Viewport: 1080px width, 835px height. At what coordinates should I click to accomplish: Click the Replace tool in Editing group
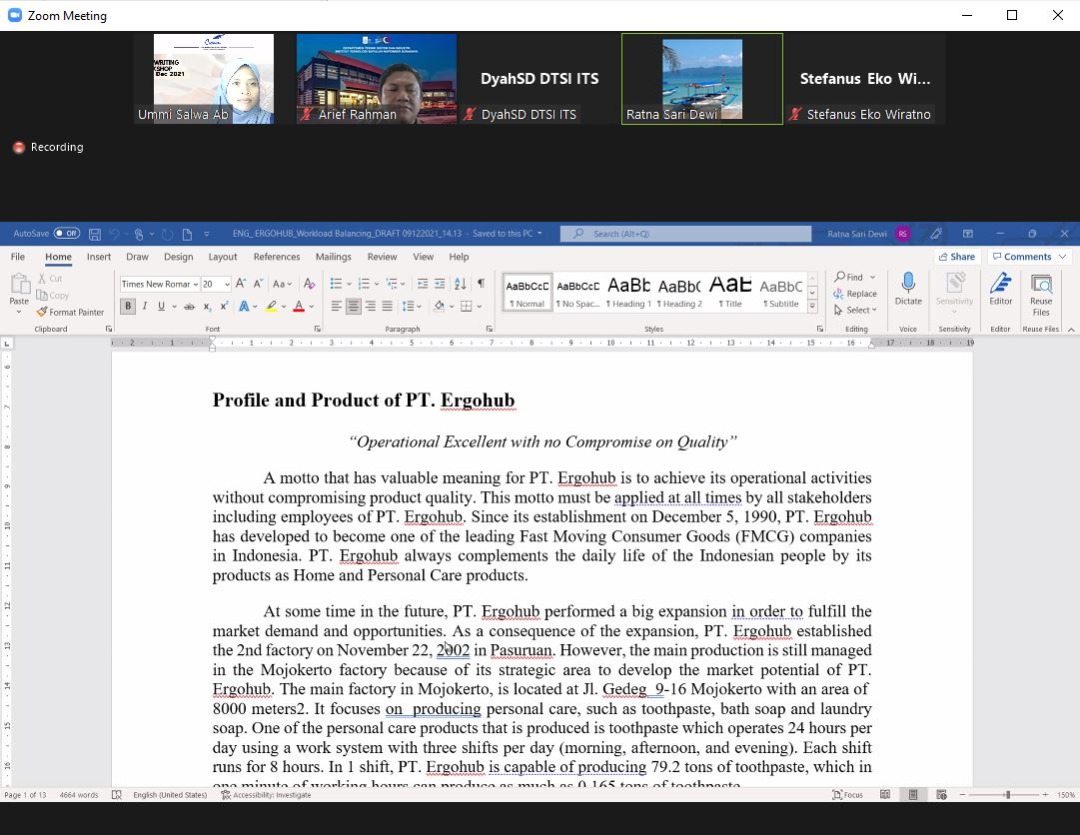point(855,293)
